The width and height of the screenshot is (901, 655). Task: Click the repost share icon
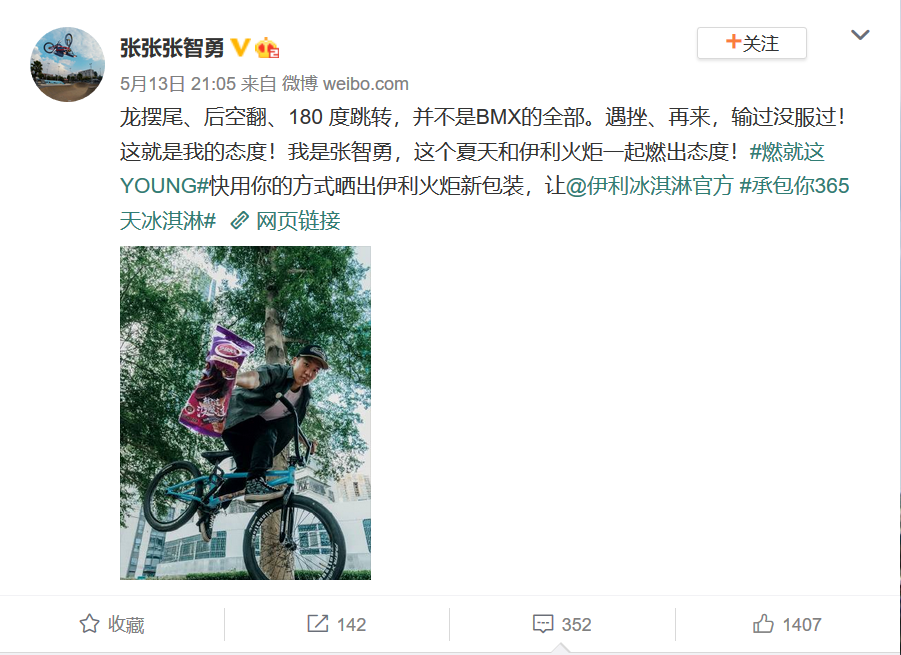318,623
